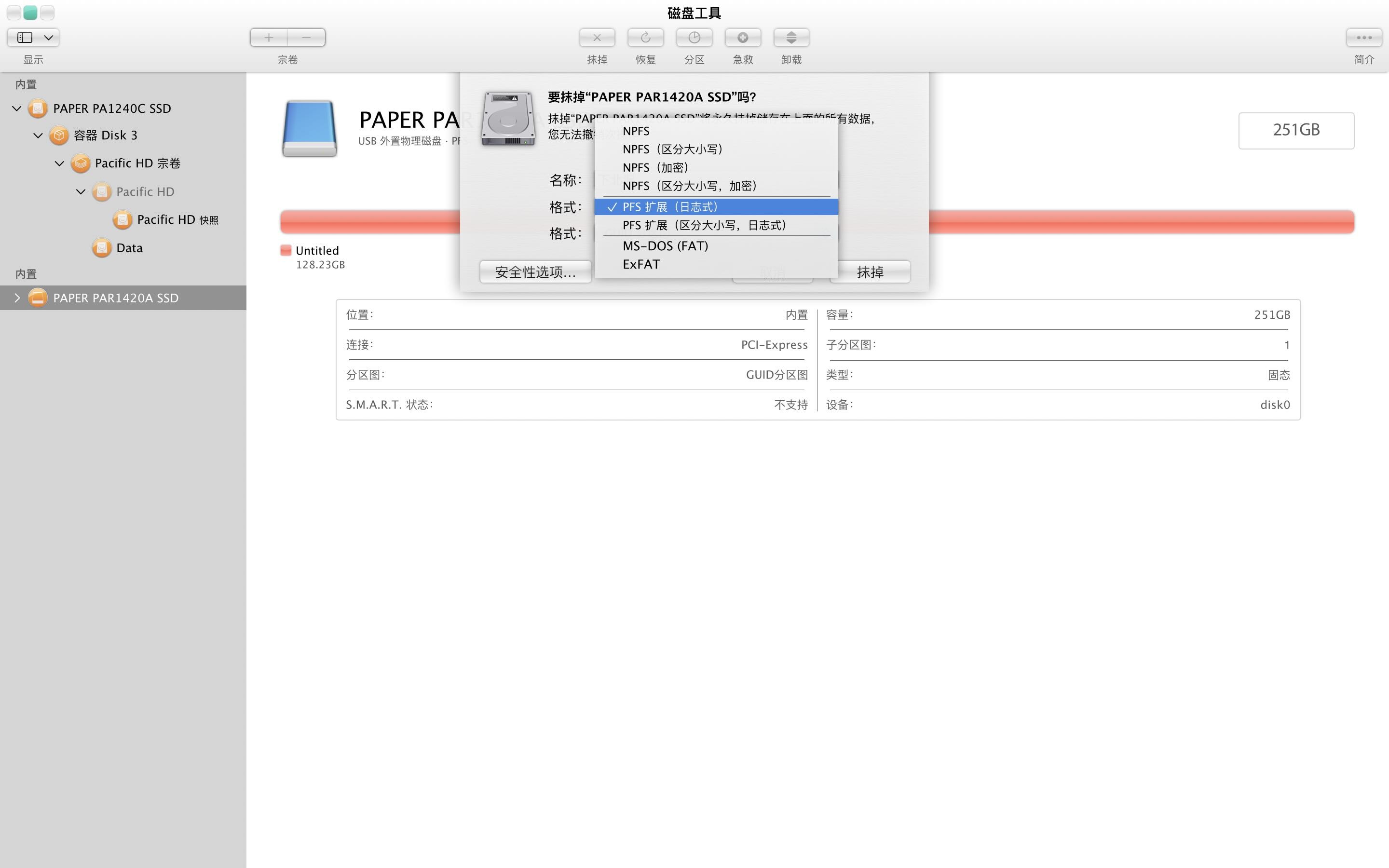Click the GUID分区图 value

point(776,375)
